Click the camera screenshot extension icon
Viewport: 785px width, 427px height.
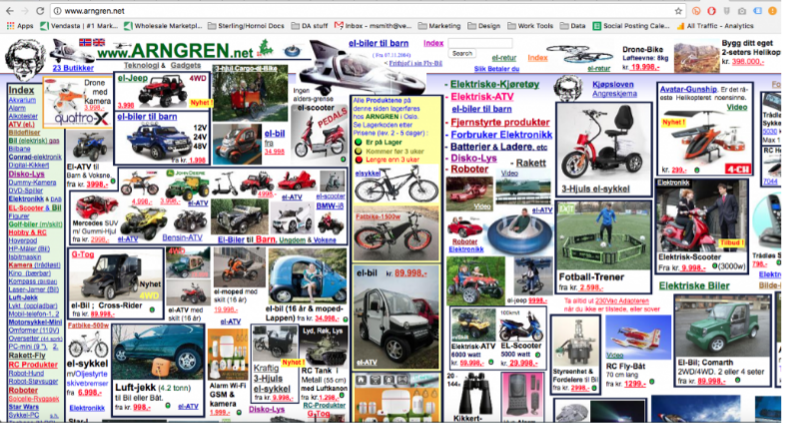tap(742, 11)
